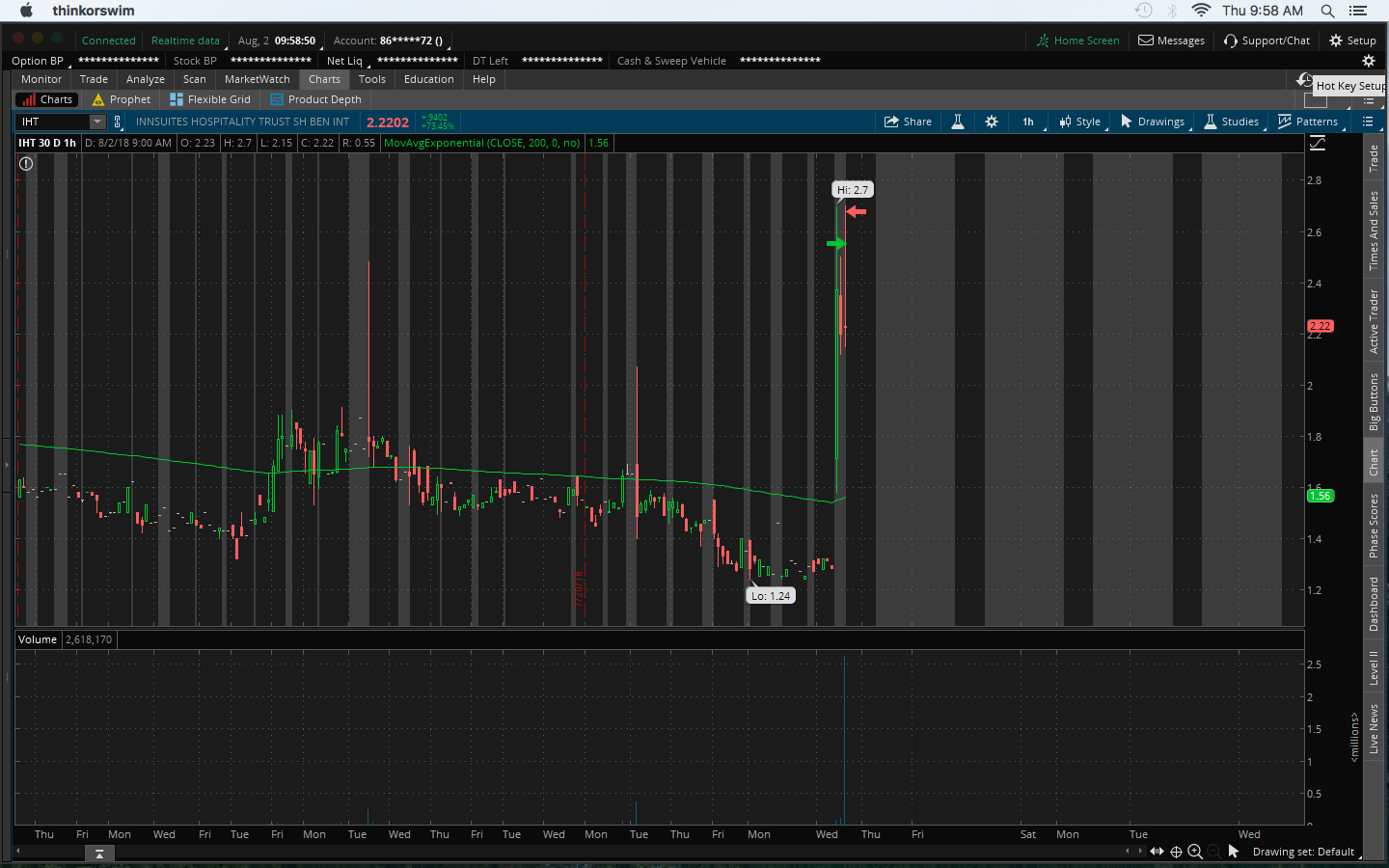Click the chart zoom-in magnifier icon
Viewport: 1389px width, 868px height.
pyautogui.click(x=1195, y=852)
